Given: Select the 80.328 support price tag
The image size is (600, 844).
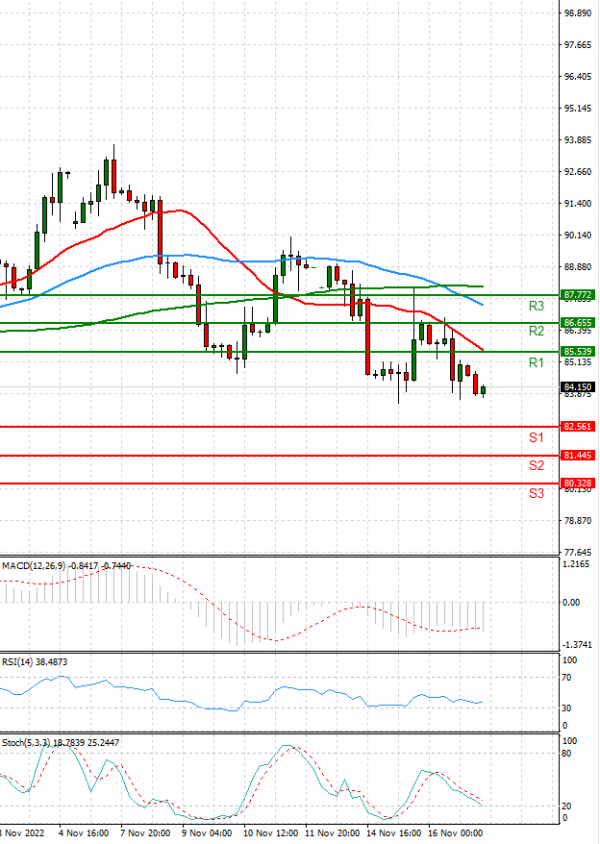Looking at the screenshot, I should click(577, 483).
